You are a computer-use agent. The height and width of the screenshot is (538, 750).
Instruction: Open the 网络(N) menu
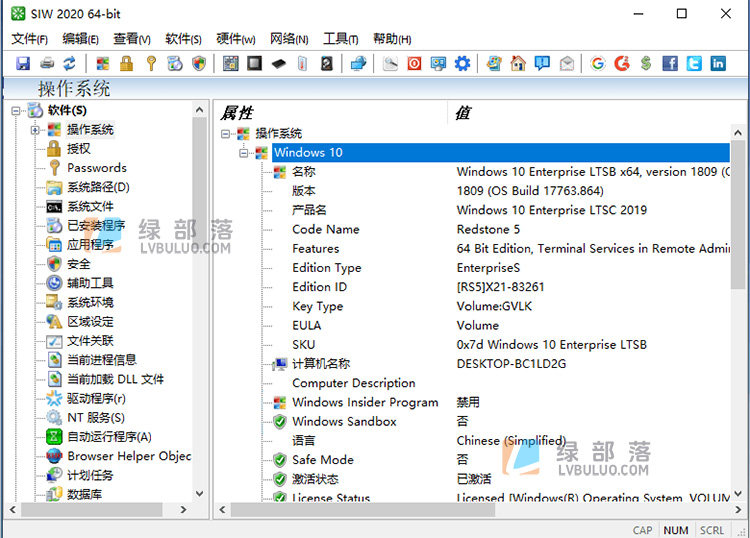tap(289, 39)
